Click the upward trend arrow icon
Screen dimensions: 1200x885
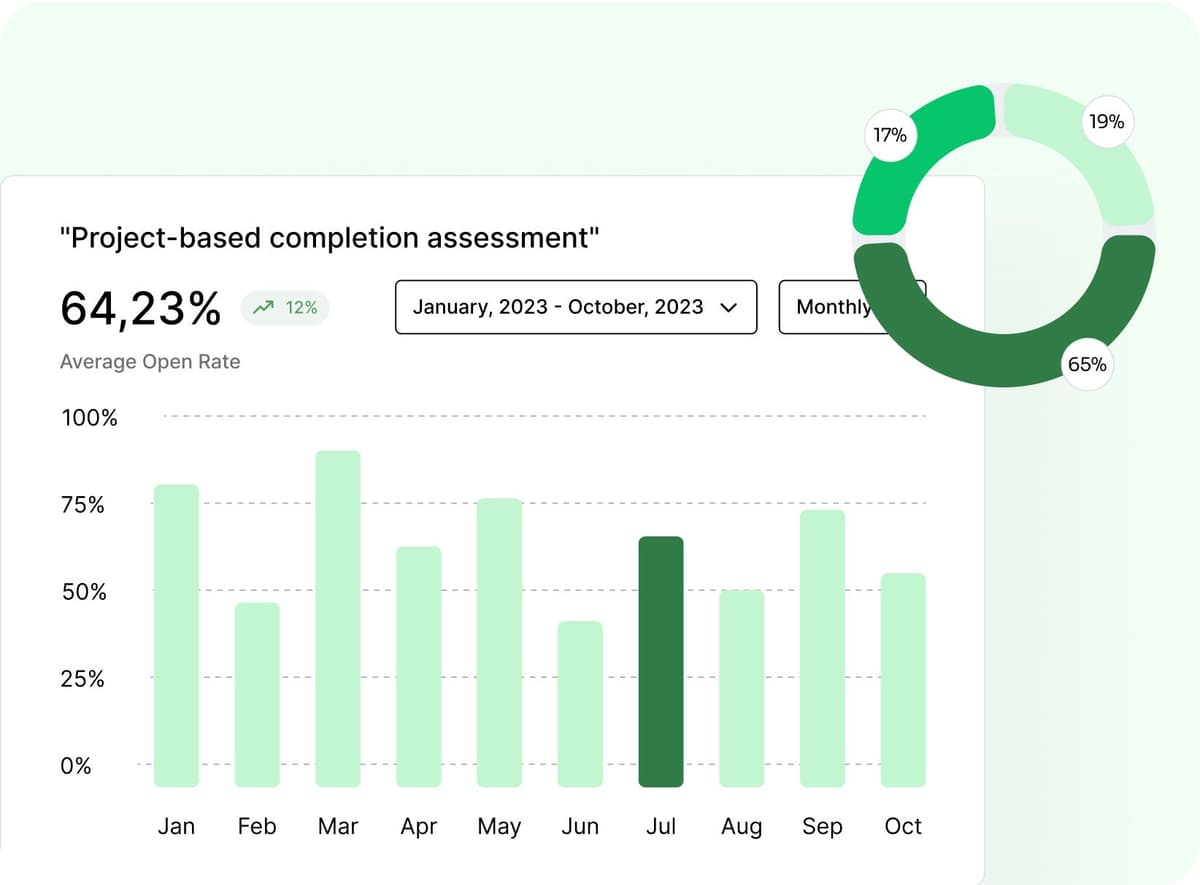264,308
